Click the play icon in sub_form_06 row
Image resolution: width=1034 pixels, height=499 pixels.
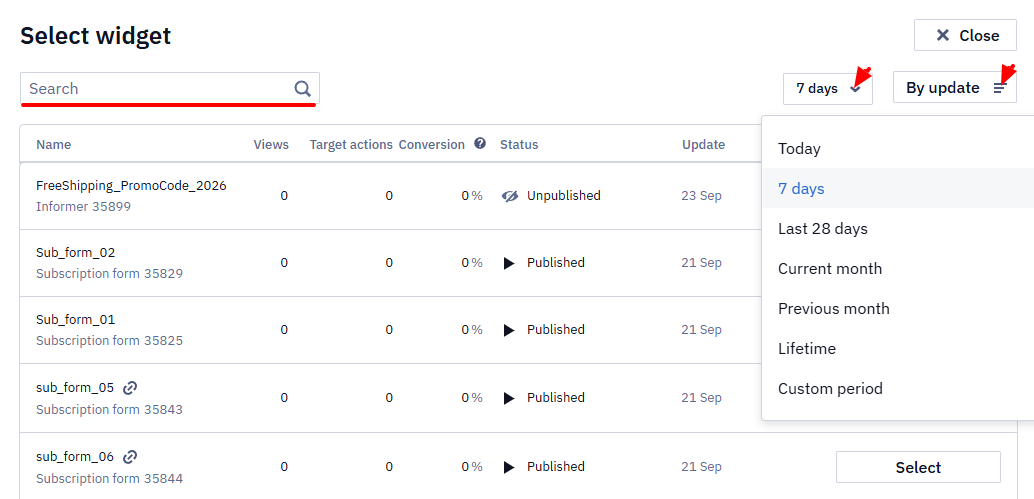[x=509, y=467]
